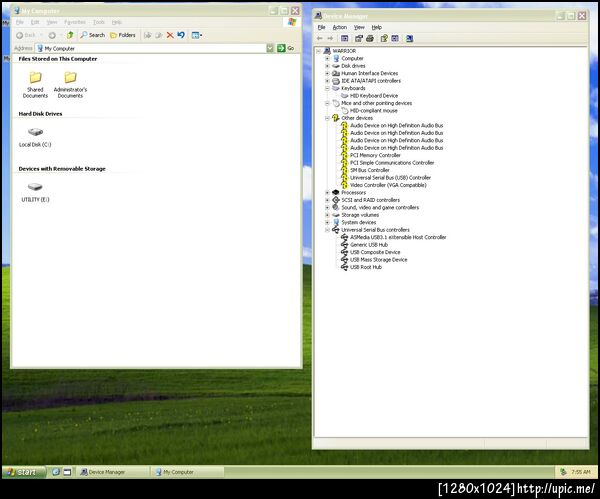Screen dimensions: 600x499
Task: Expand the Disk drives node
Action: click(327, 66)
